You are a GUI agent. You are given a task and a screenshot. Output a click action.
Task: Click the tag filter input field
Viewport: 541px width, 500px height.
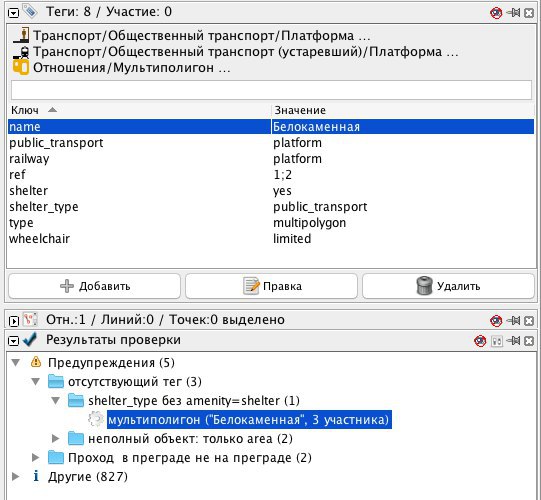(x=271, y=90)
